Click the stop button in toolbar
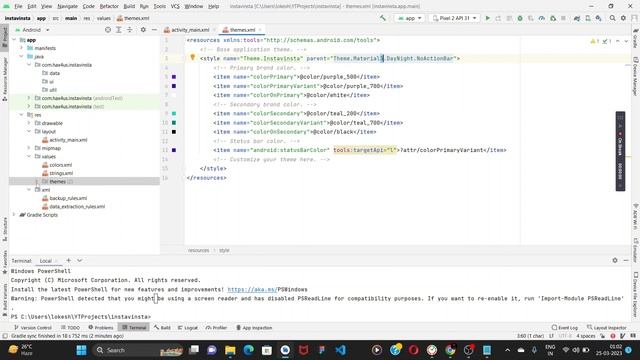 coord(563,18)
